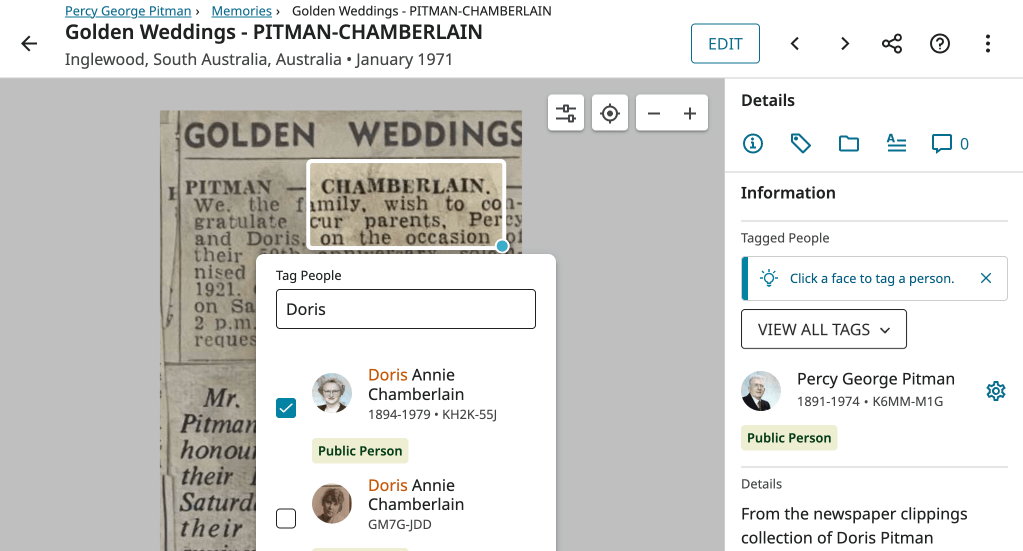Open tag settings gear for Percy George Pitman

pos(995,391)
